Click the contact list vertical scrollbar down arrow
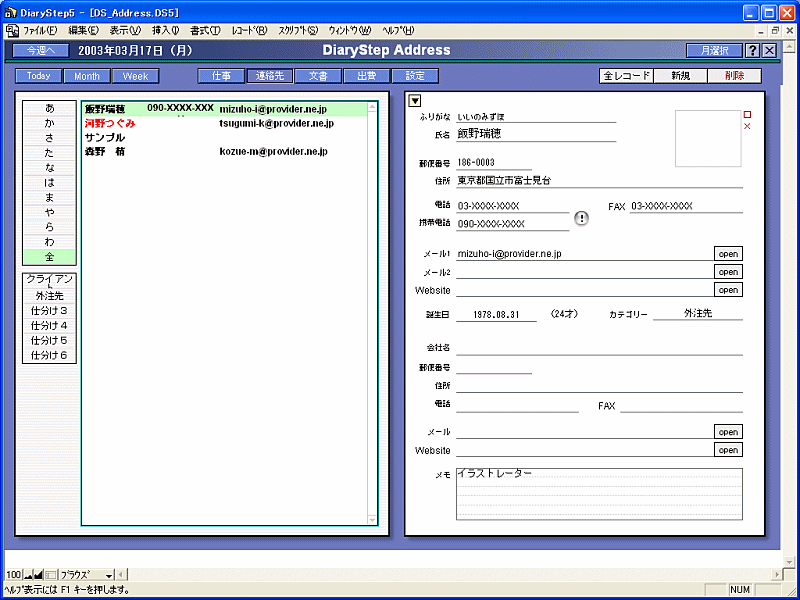Image resolution: width=800 pixels, height=600 pixels. point(372,518)
